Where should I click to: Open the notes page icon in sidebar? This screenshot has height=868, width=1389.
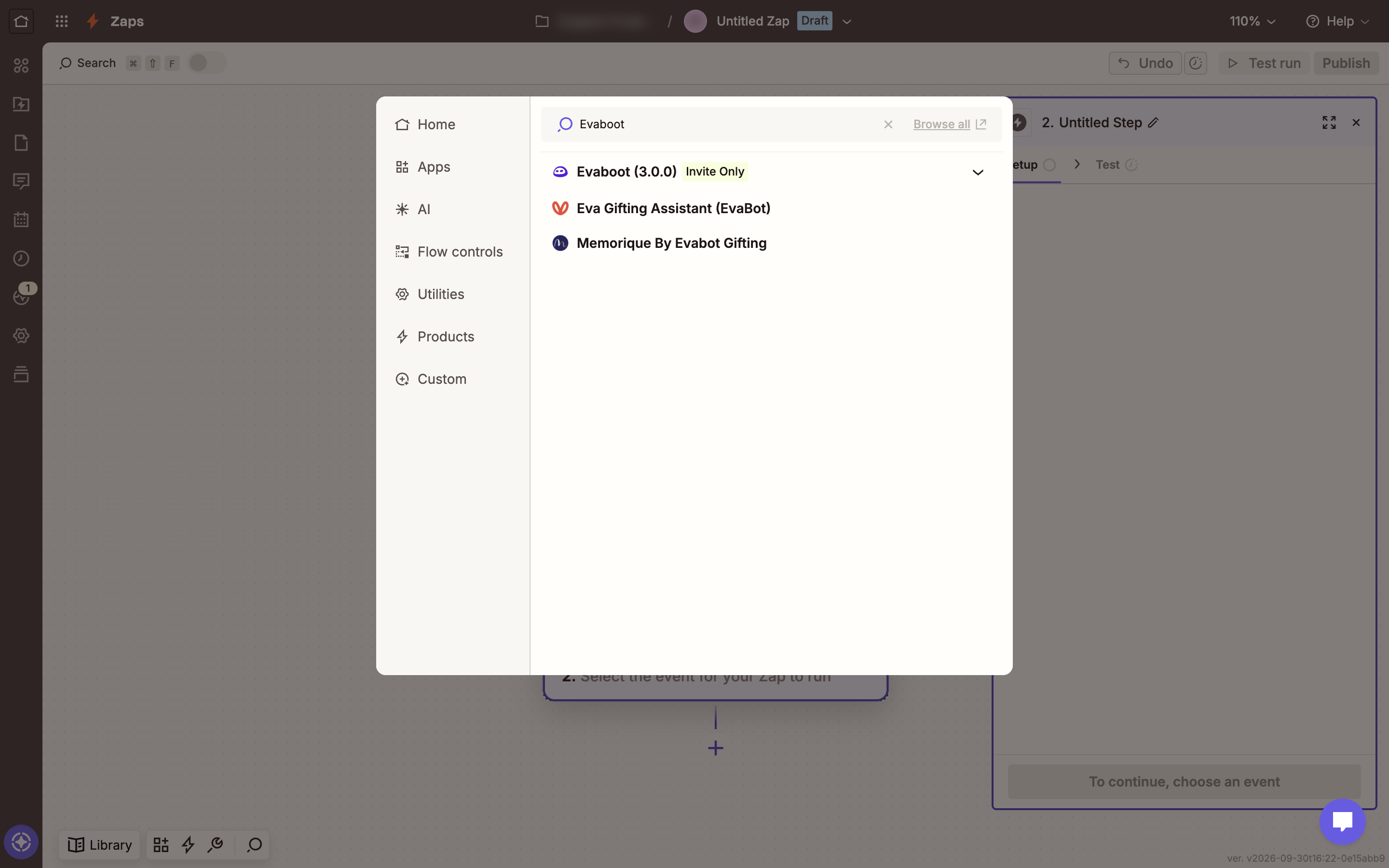click(21, 142)
